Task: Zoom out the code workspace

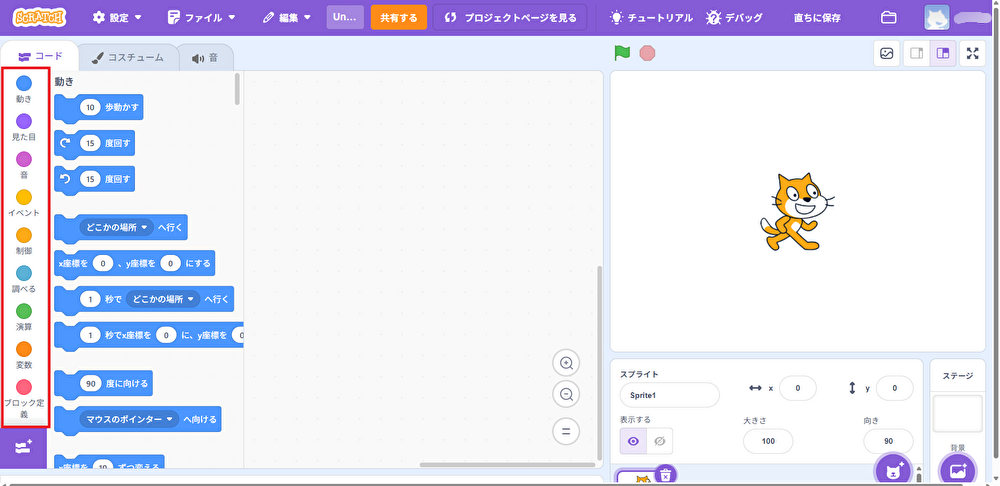Action: 566,394
